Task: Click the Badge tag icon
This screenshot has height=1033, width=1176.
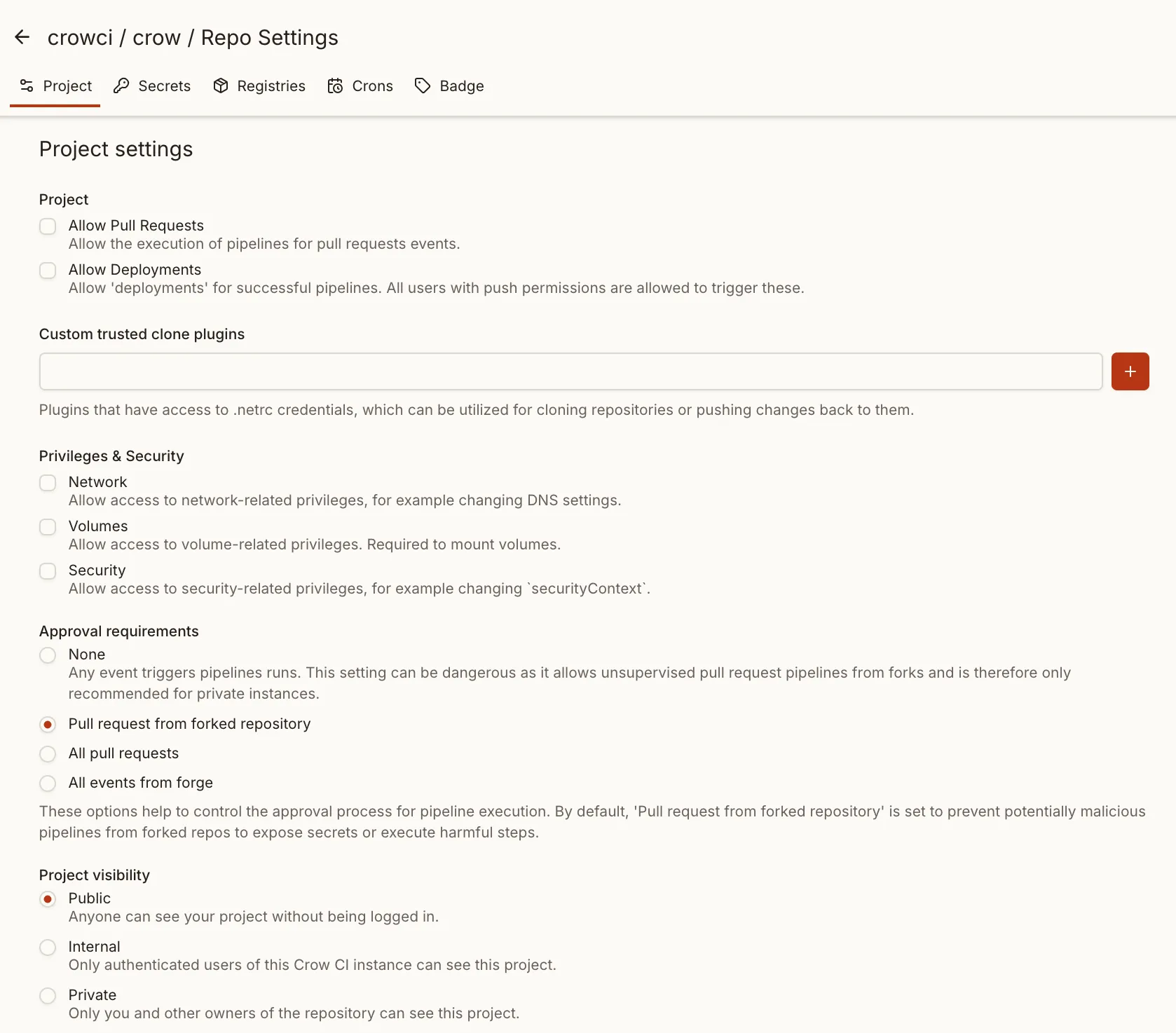Action: tap(423, 85)
